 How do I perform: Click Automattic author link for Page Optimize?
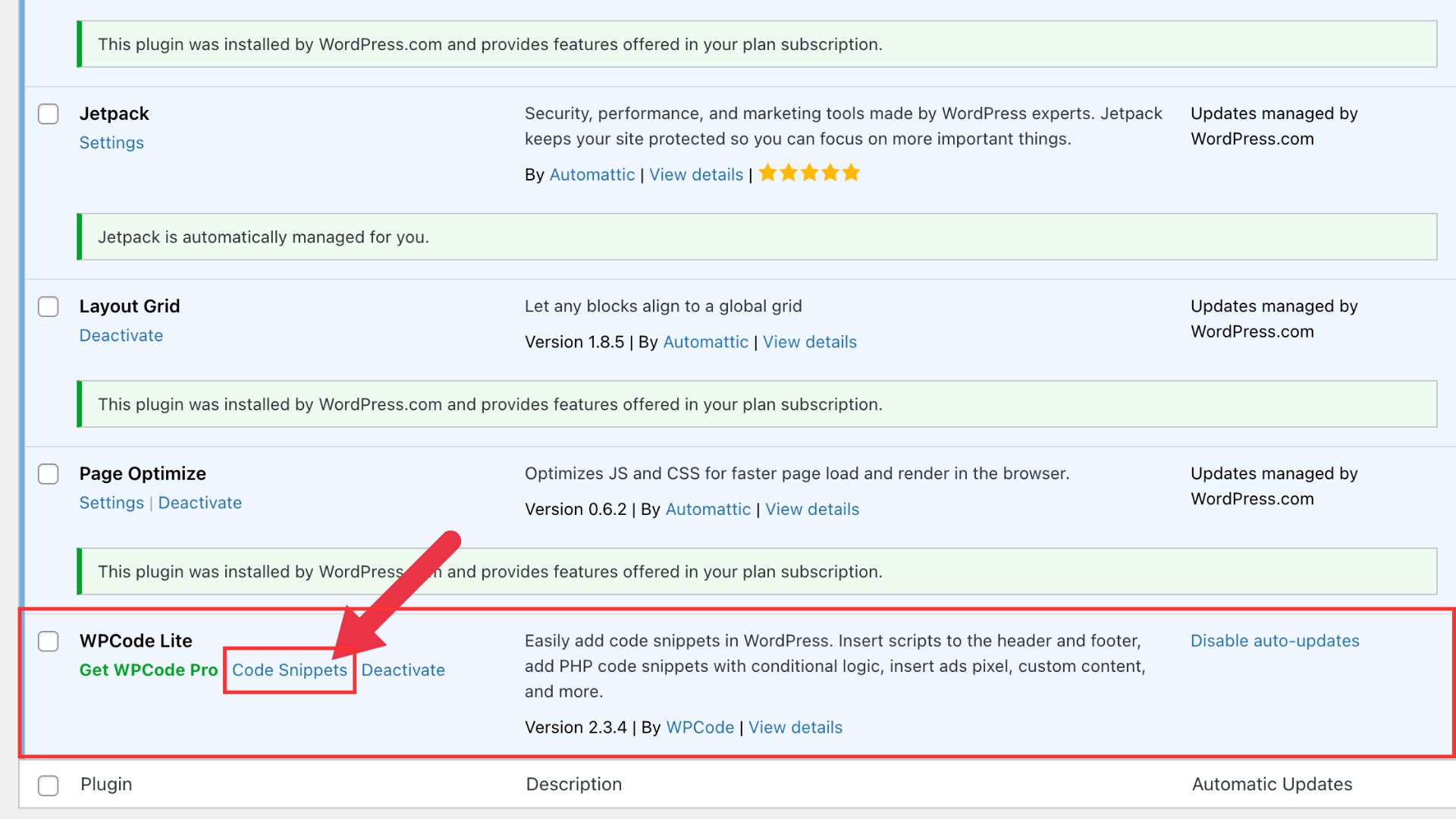click(x=708, y=509)
